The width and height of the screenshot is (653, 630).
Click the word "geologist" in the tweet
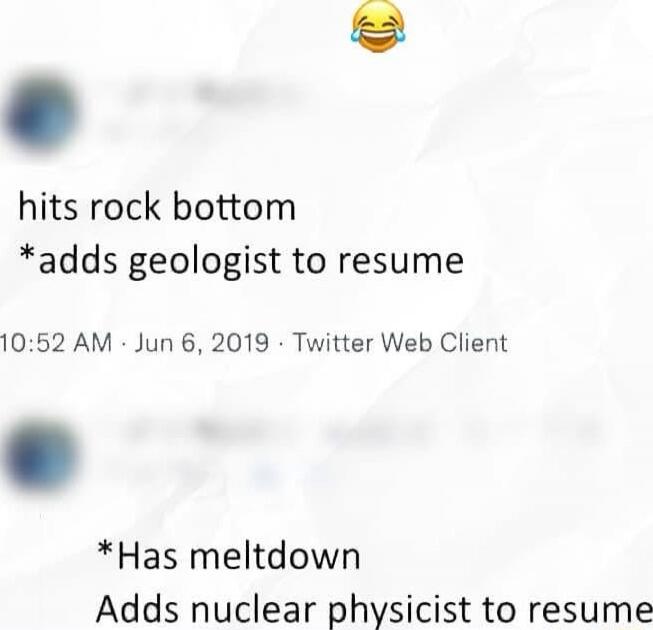204,263
